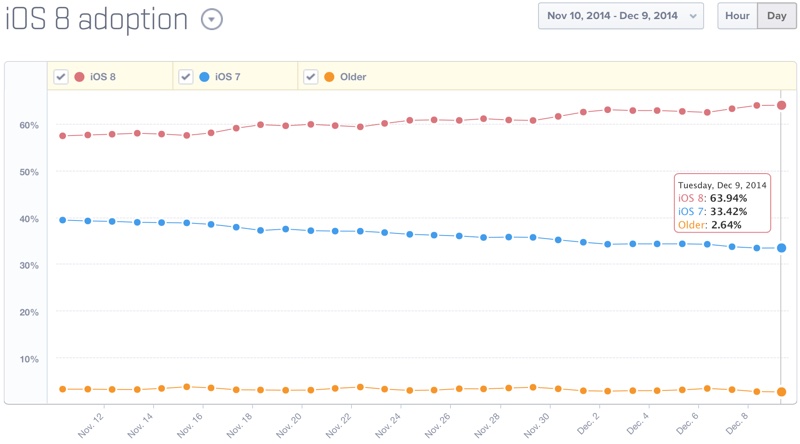This screenshot has width=800, height=444.
Task: Switch to Hour view
Action: pyautogui.click(x=738, y=16)
